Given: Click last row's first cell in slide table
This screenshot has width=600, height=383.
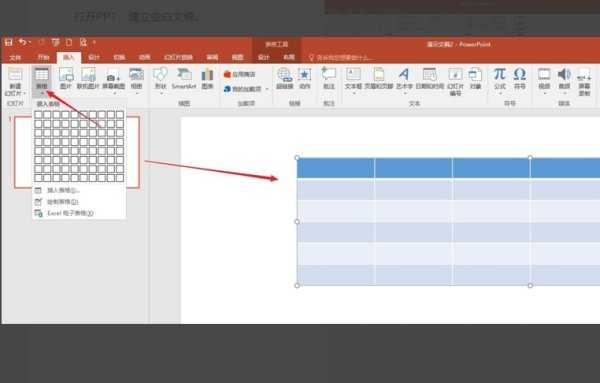Looking at the screenshot, I should [x=336, y=275].
